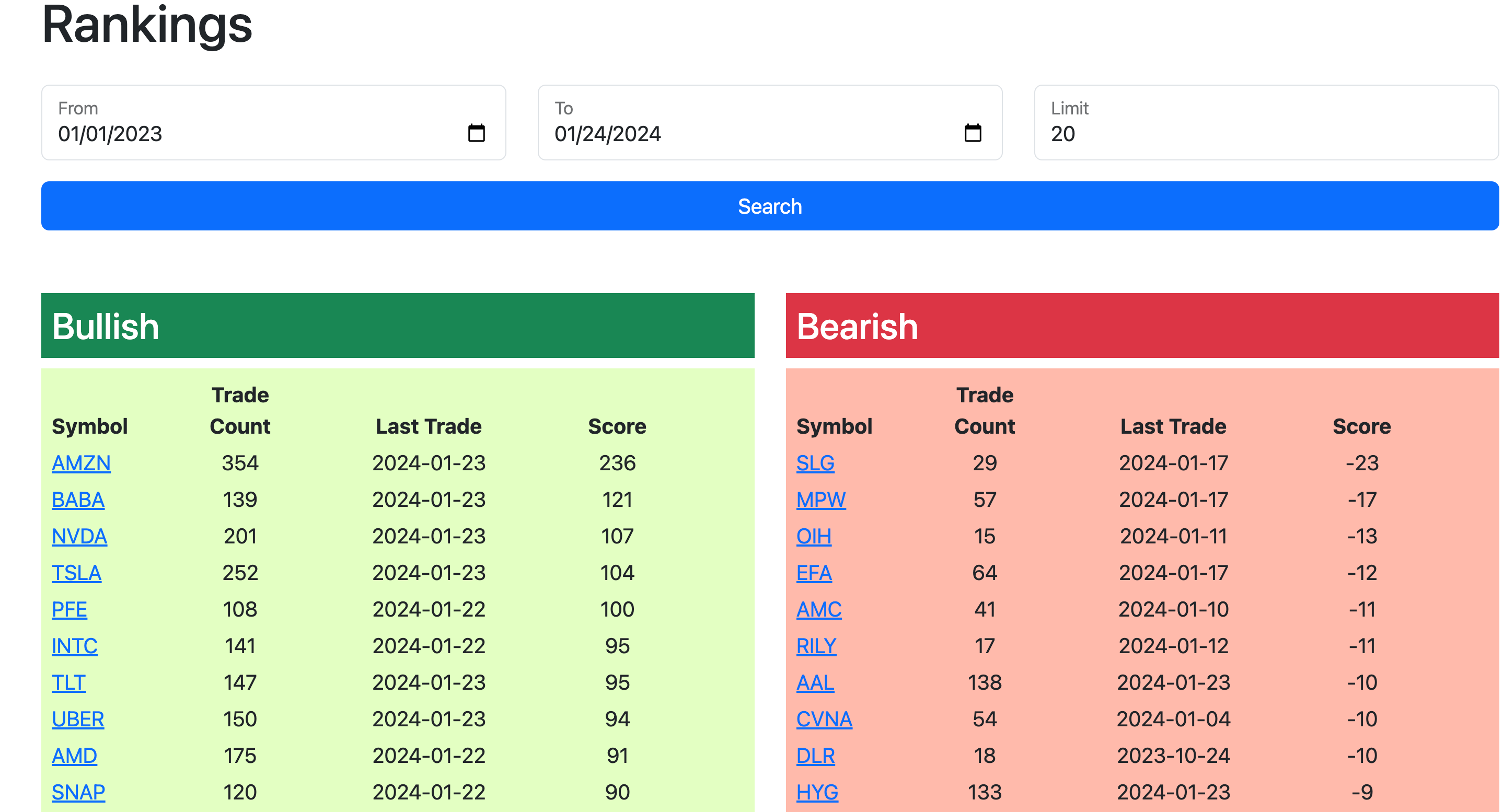Open the TLT symbol link

[69, 682]
